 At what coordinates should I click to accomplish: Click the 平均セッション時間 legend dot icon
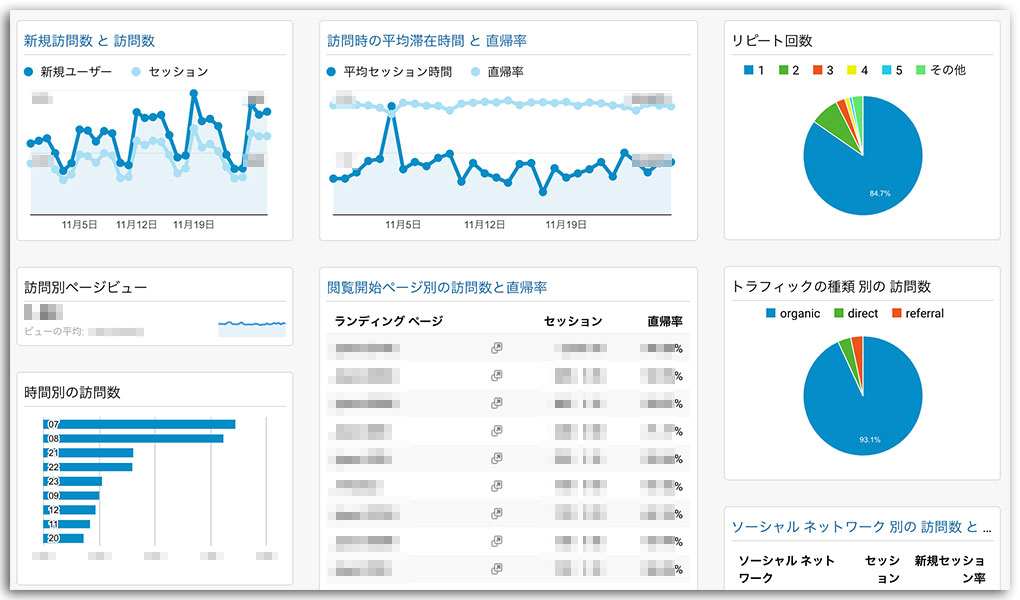(x=333, y=71)
